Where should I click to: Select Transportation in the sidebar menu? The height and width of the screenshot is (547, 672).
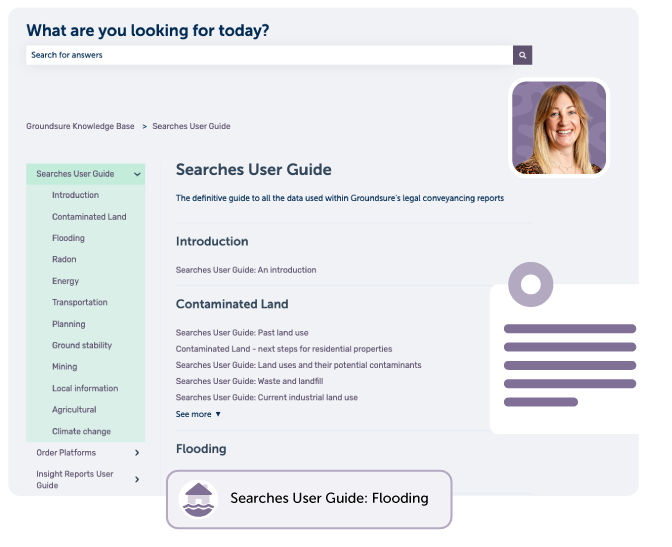click(80, 303)
